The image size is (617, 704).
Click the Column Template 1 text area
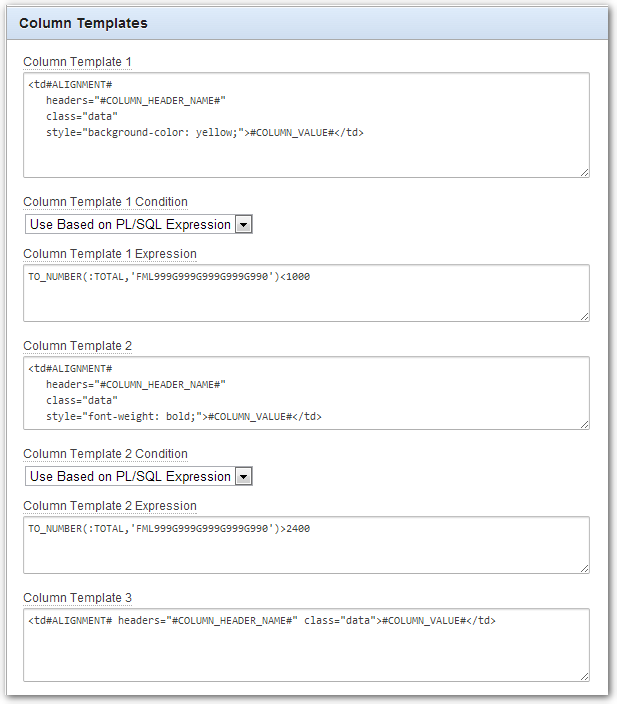pos(306,125)
